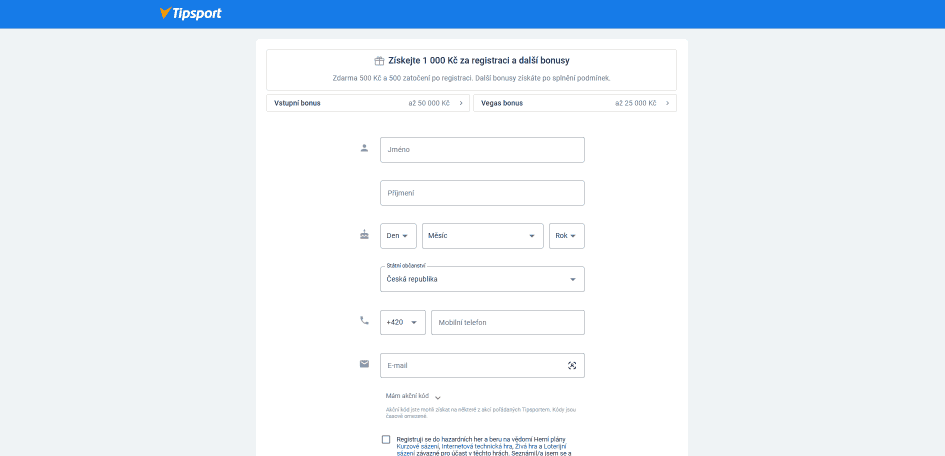This screenshot has height=456, width=945.
Task: Tick the Registruji se do hazardních her checkbox
Action: coord(386,440)
